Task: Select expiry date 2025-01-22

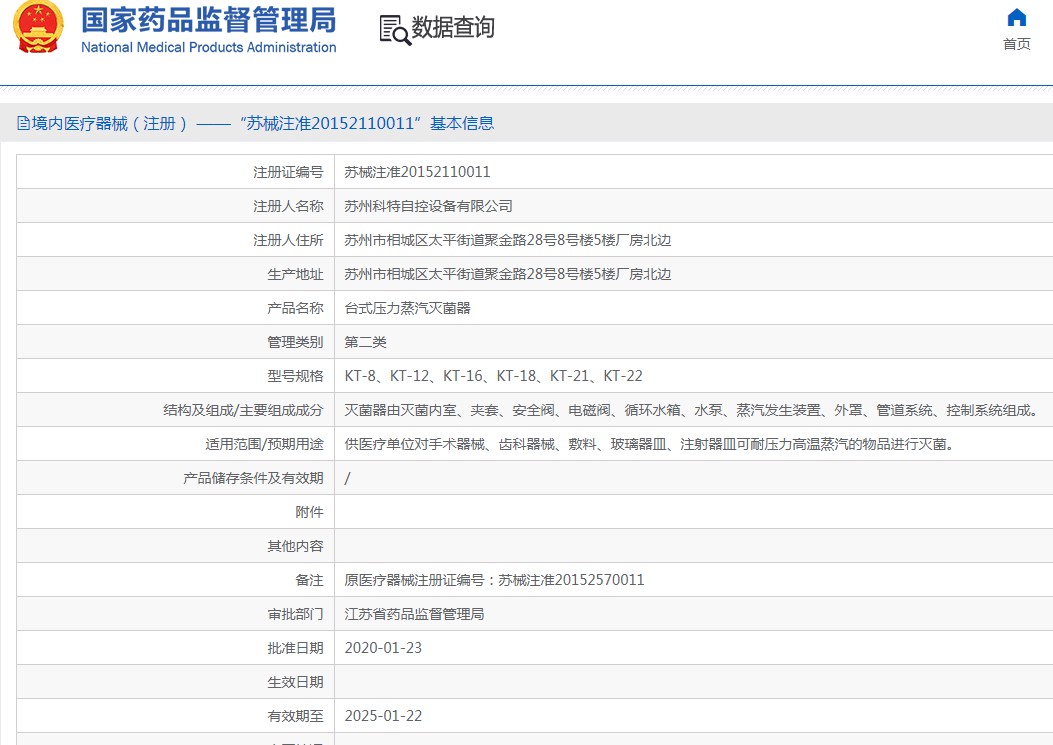Action: [x=383, y=717]
